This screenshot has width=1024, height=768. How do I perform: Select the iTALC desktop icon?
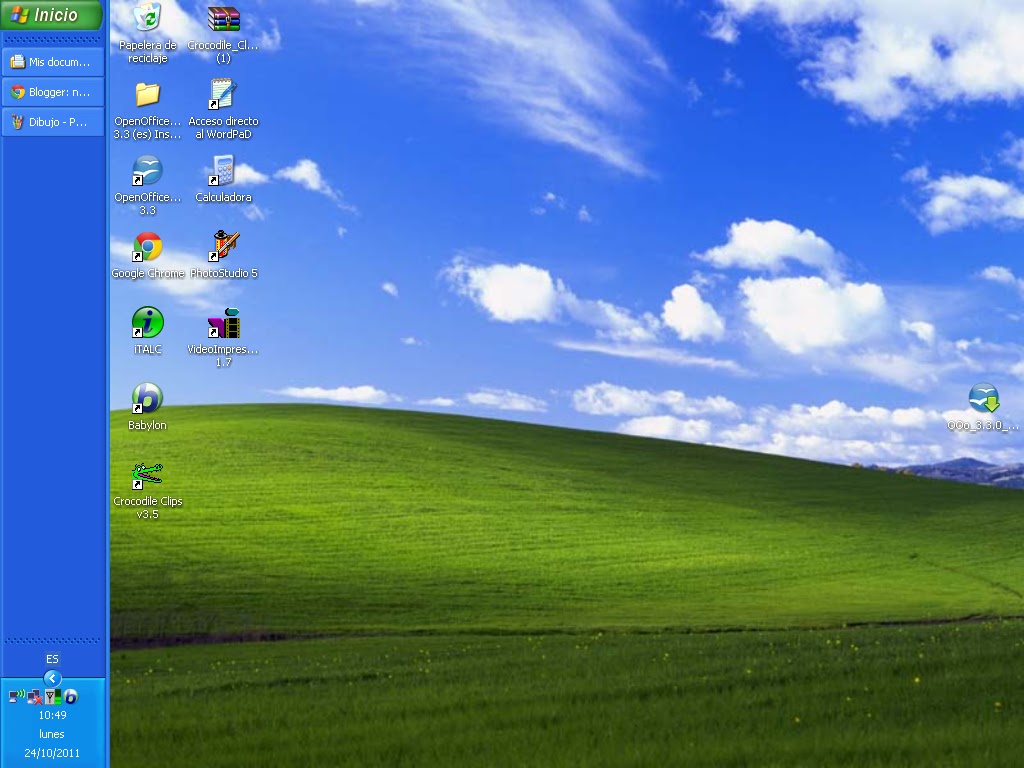tap(148, 331)
